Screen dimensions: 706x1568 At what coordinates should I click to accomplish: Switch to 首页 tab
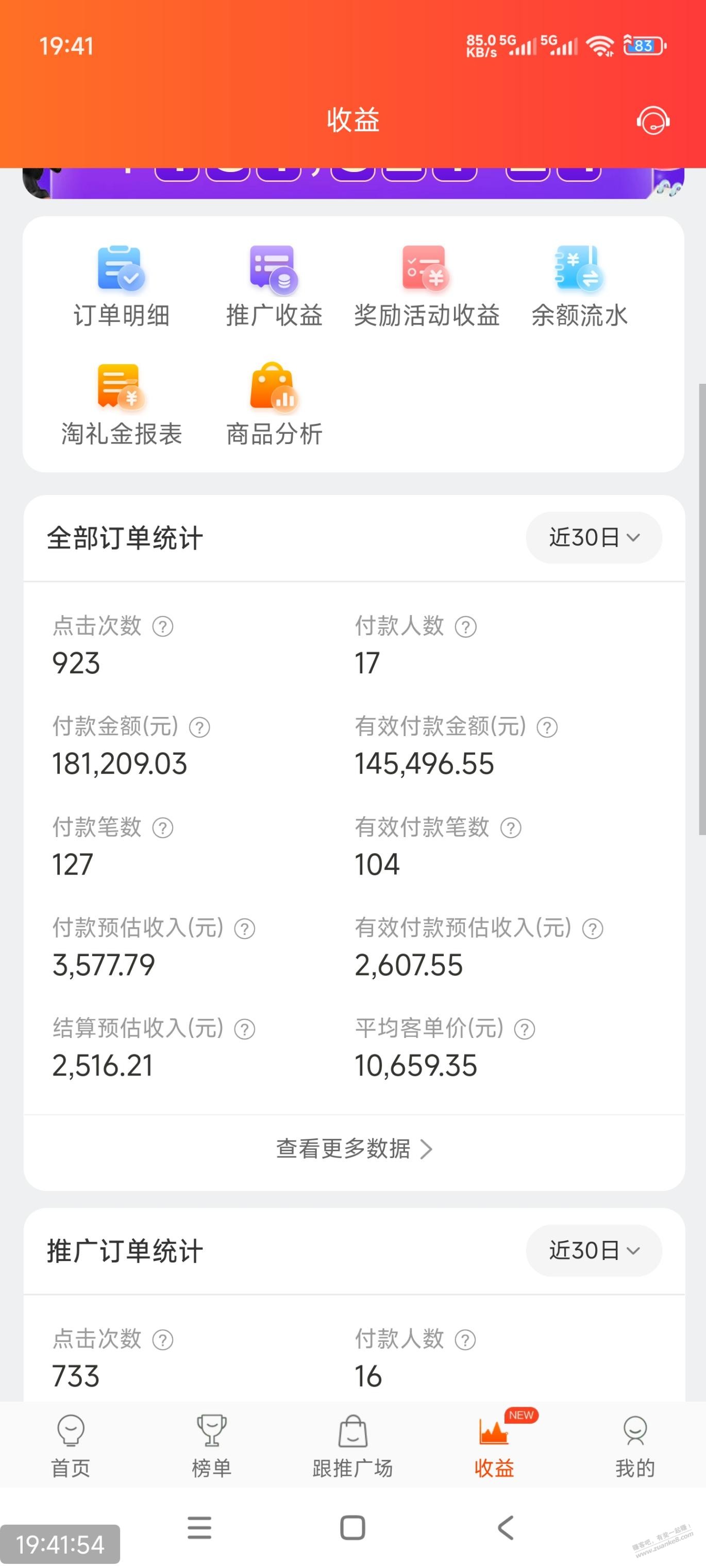pos(71,1445)
